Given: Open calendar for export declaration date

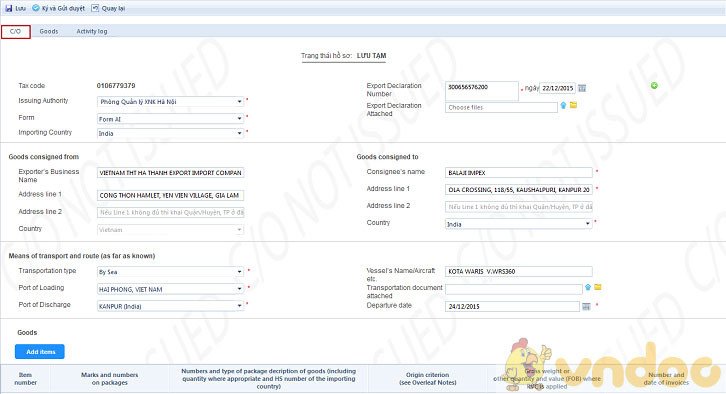Looking at the screenshot, I should click(582, 88).
